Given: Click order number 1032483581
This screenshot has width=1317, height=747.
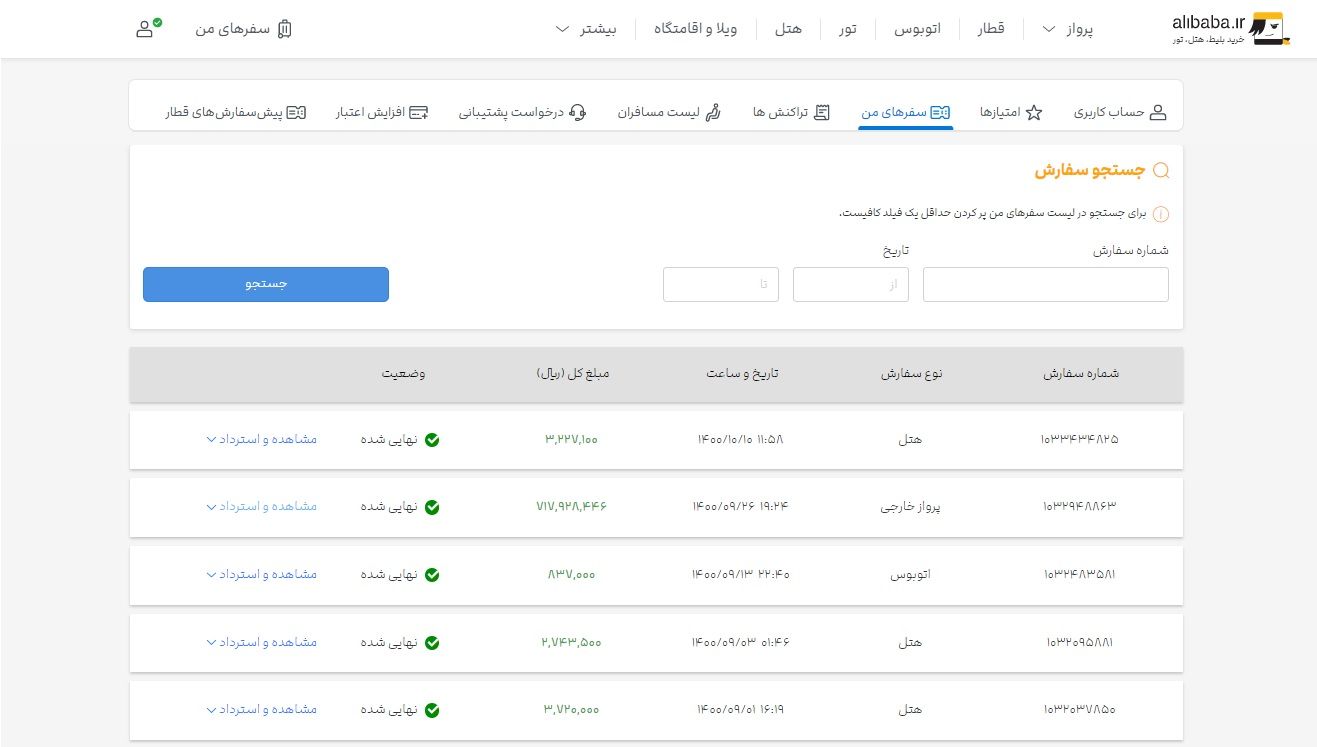Looking at the screenshot, I should pyautogui.click(x=1080, y=574).
